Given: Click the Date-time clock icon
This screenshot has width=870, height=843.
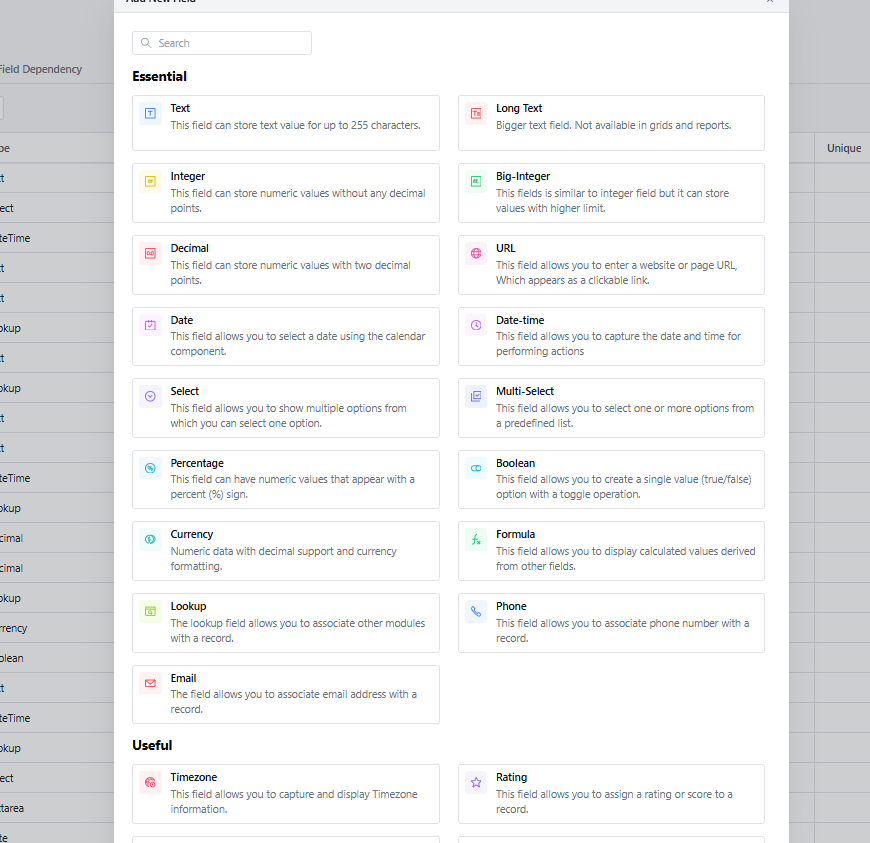Looking at the screenshot, I should (x=476, y=325).
